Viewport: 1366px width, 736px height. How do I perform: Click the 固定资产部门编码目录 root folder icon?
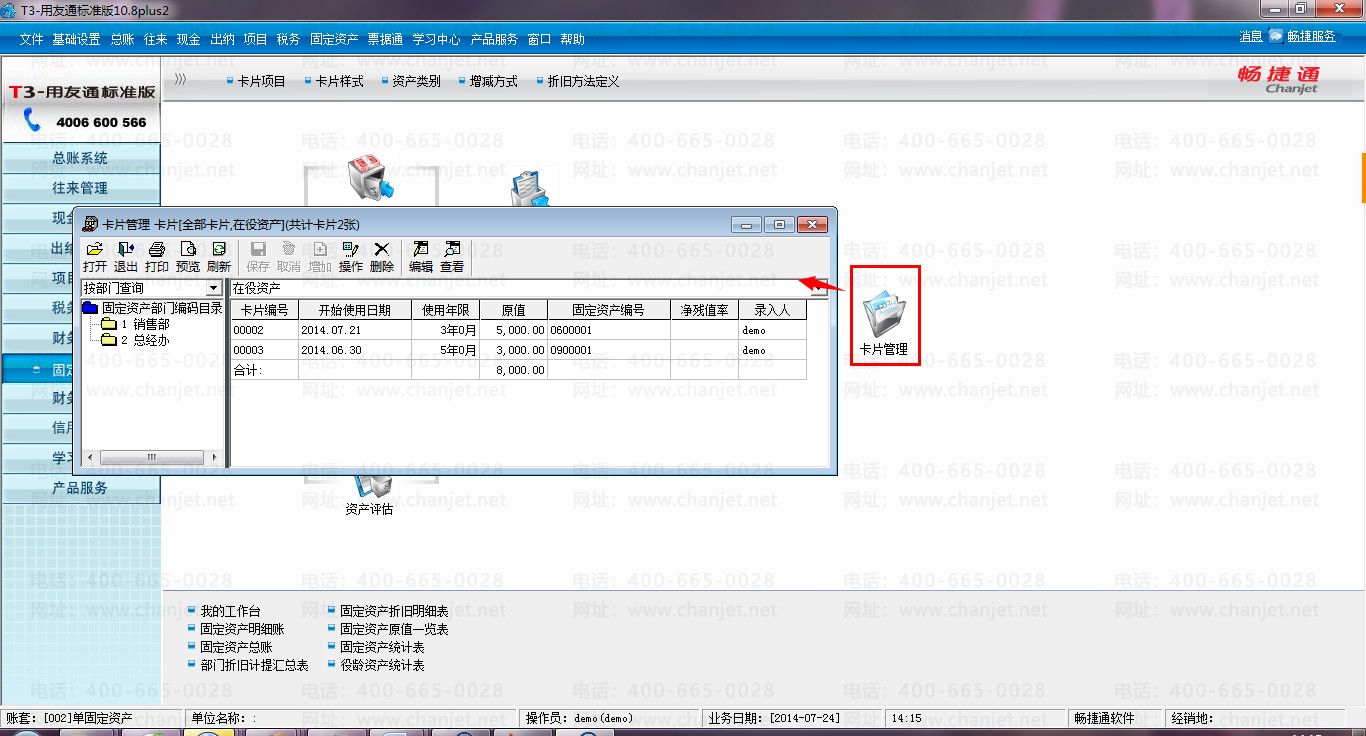coord(90,308)
